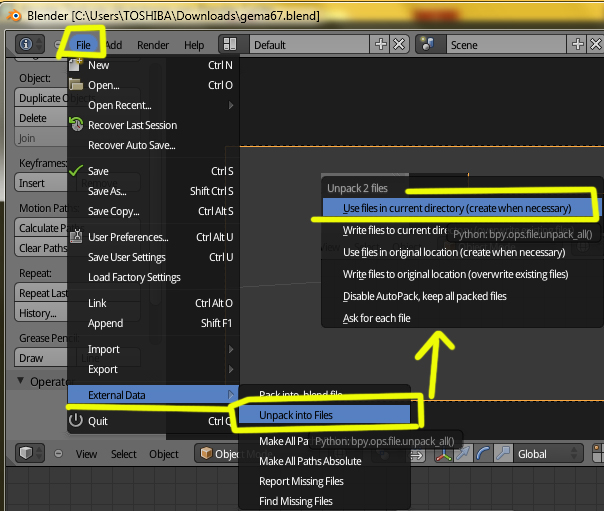Click the History... button
The width and height of the screenshot is (604, 511).
pos(41,313)
